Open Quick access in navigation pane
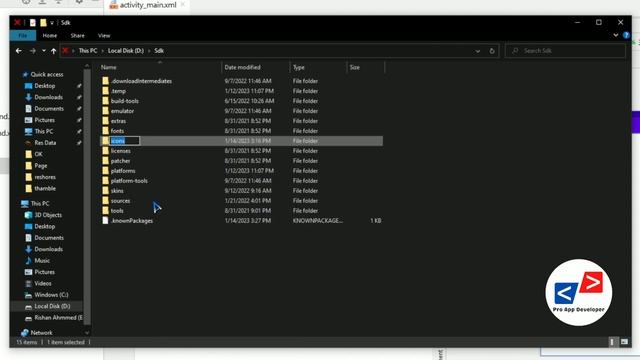This screenshot has height=360, width=640. click(x=47, y=74)
